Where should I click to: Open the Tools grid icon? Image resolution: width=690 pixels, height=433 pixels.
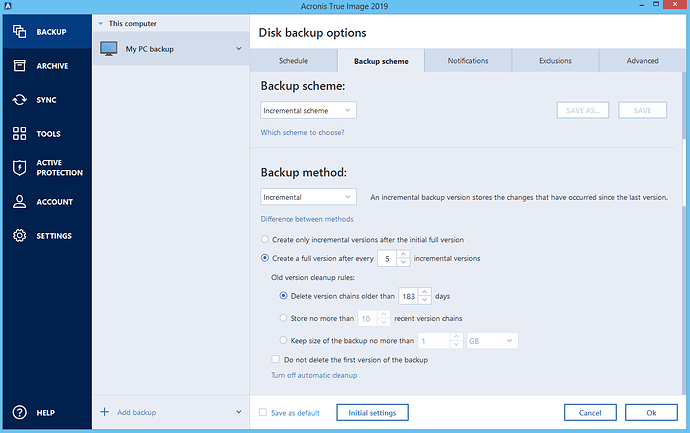pos(19,133)
